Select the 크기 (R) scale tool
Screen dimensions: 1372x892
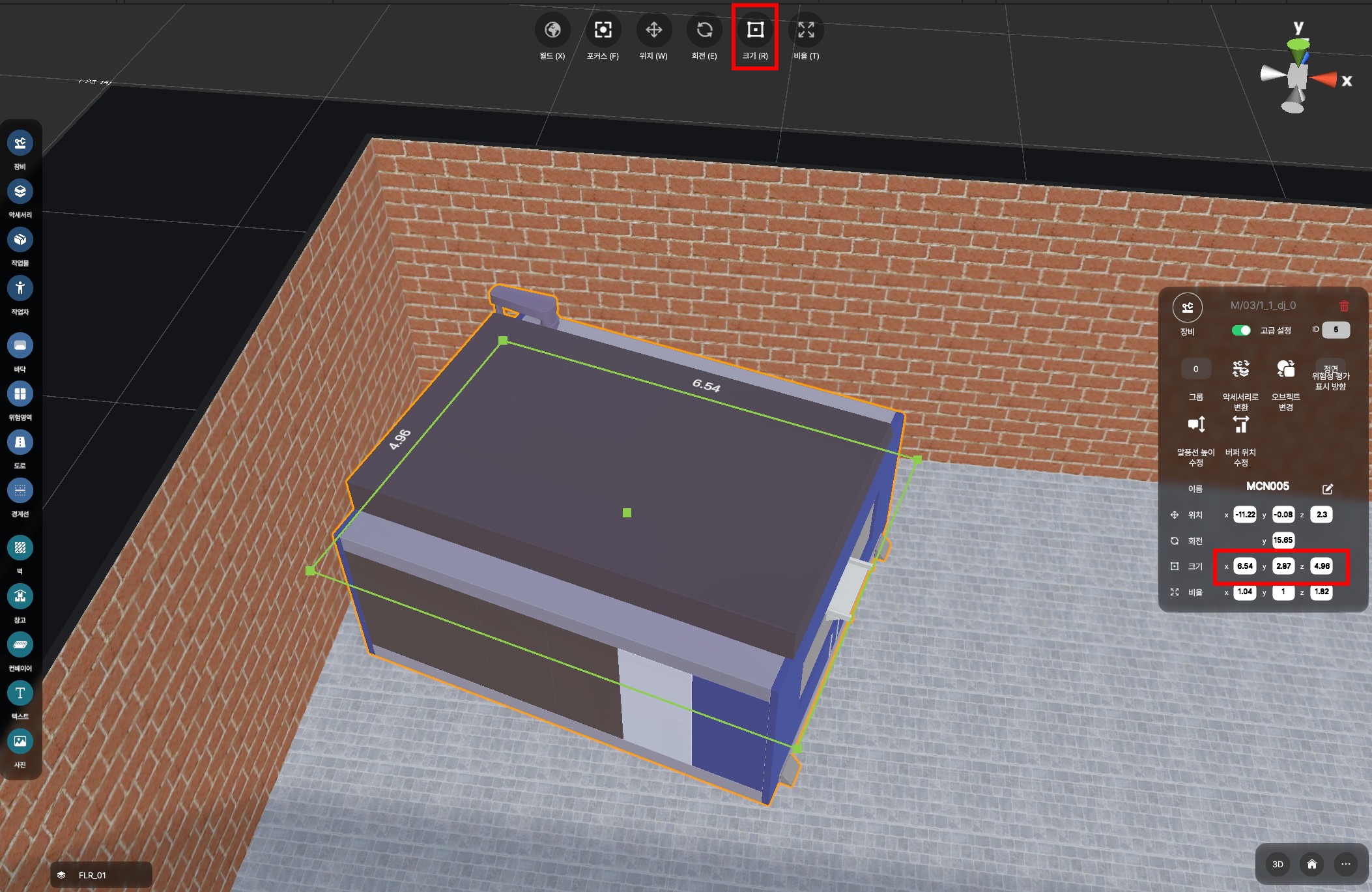click(x=754, y=31)
